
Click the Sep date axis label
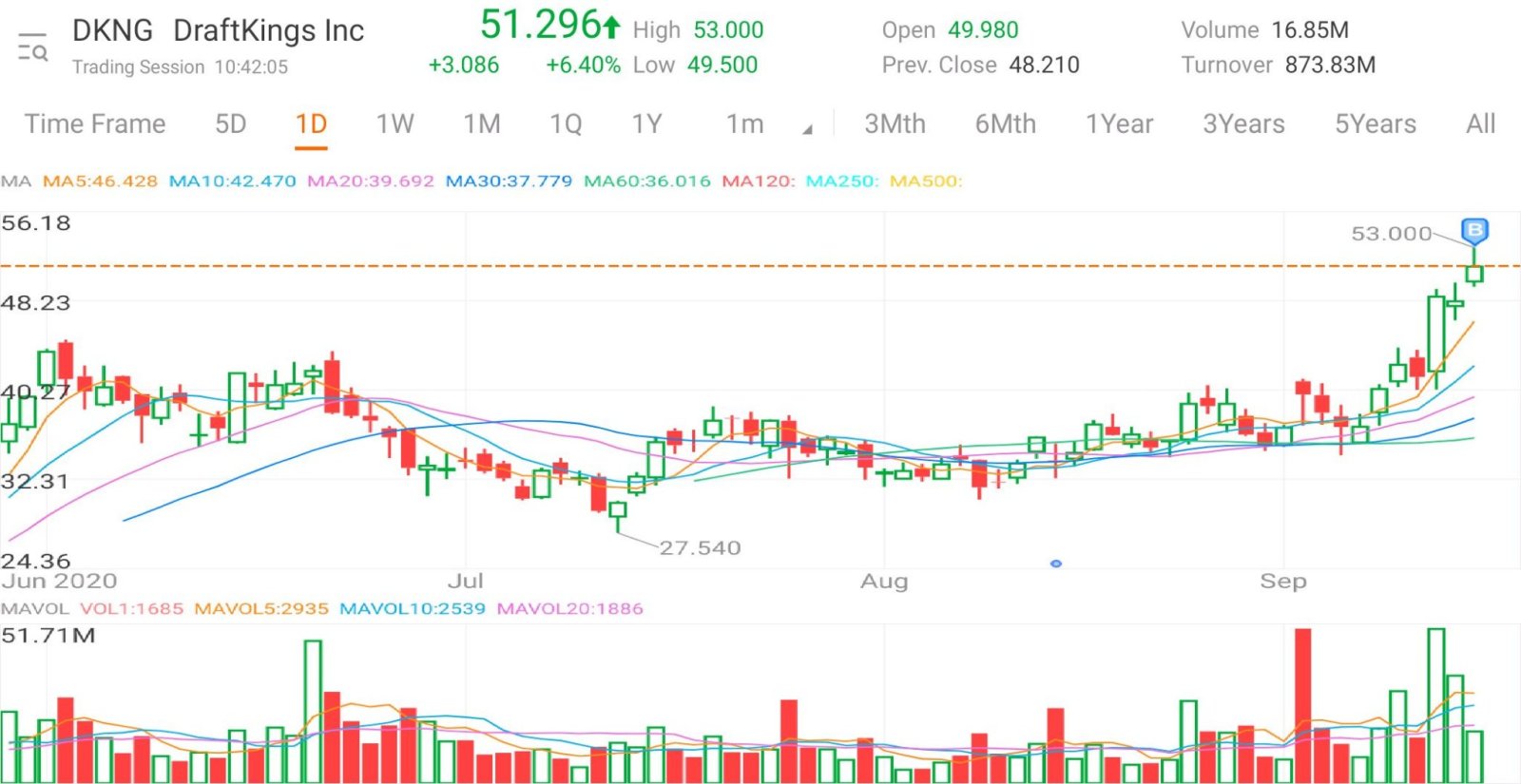pyautogui.click(x=1283, y=581)
